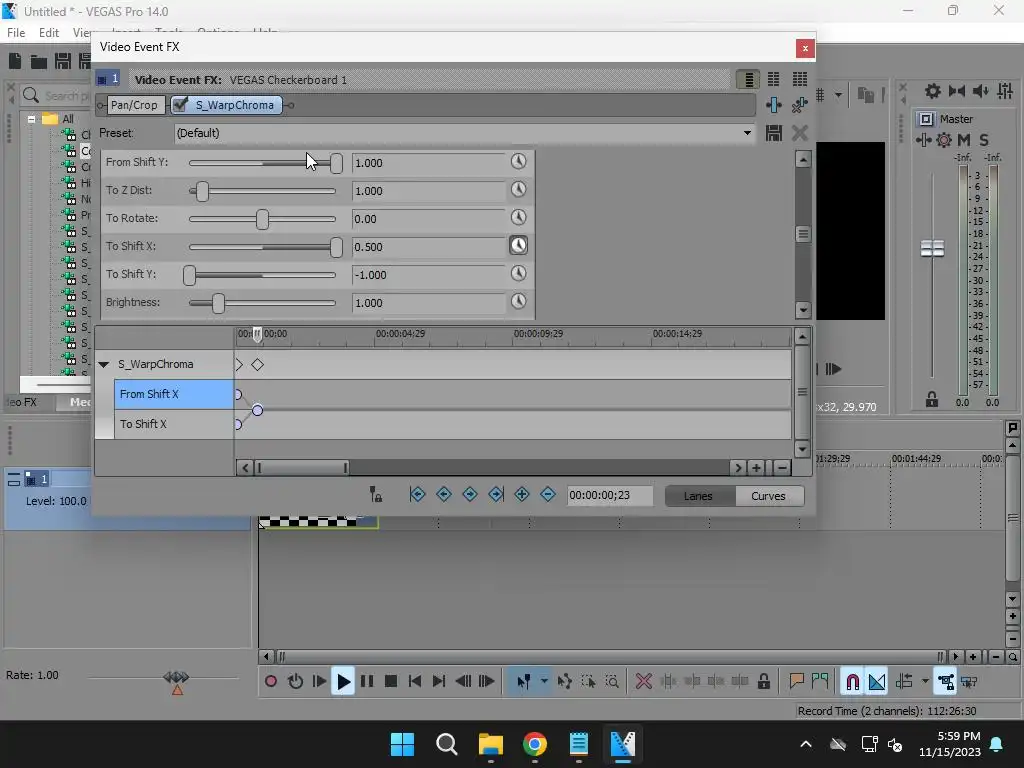The image size is (1024, 768).
Task: Pause playback
Action: click(367, 682)
